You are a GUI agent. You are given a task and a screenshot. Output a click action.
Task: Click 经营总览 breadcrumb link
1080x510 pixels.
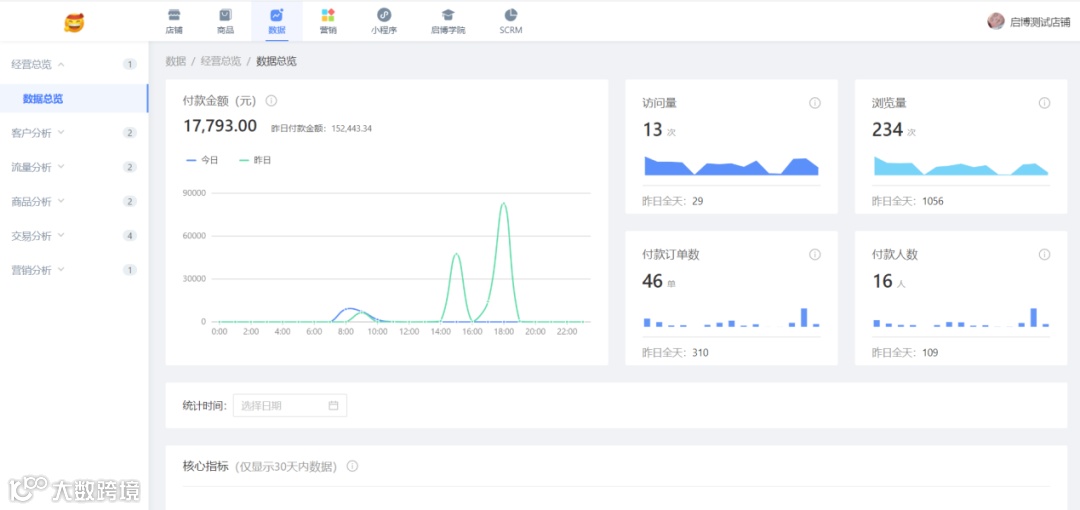[221, 61]
